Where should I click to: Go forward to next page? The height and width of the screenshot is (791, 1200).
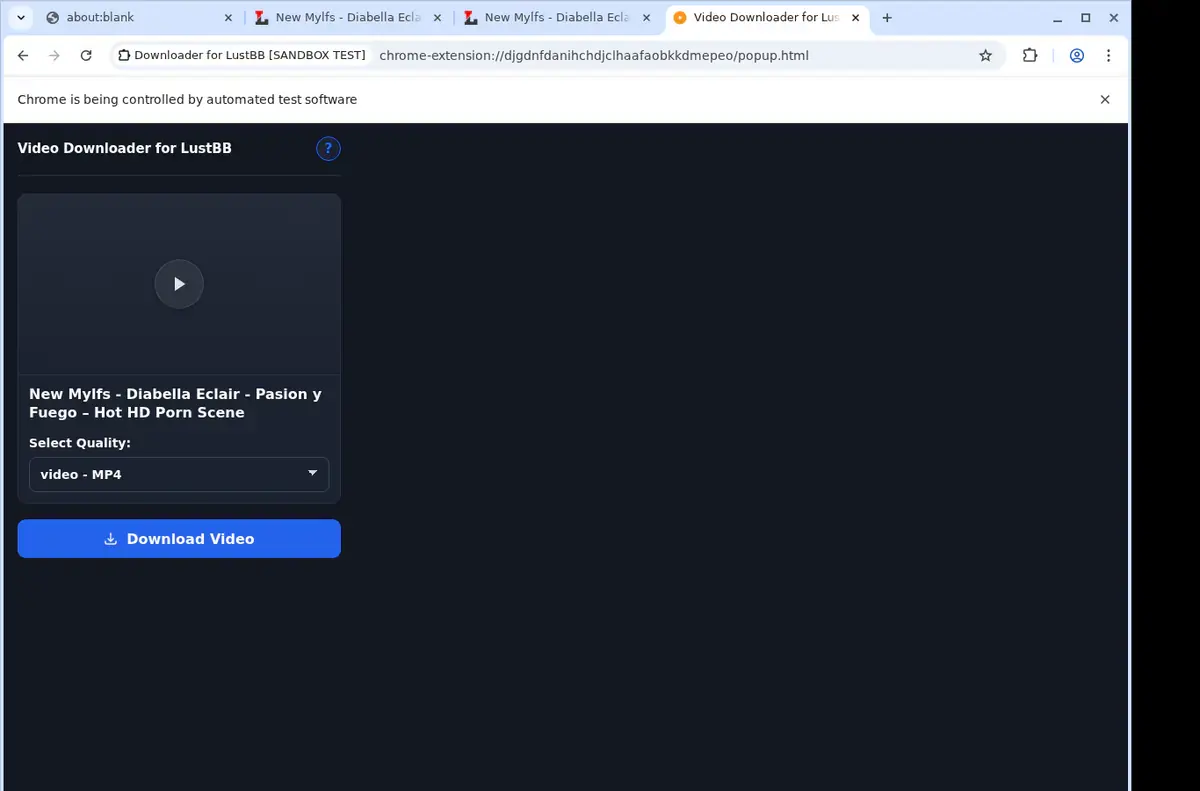pos(54,56)
